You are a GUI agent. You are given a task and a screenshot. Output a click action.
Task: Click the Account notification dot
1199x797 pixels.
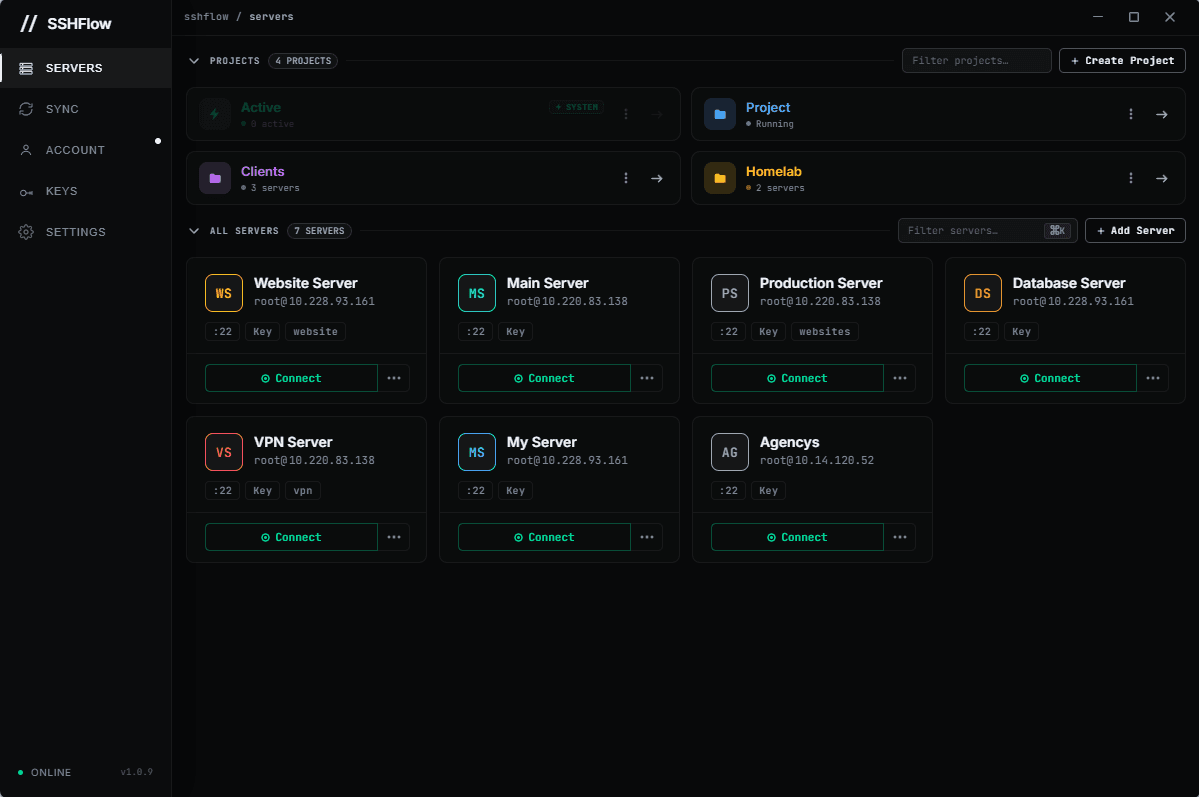point(158,141)
